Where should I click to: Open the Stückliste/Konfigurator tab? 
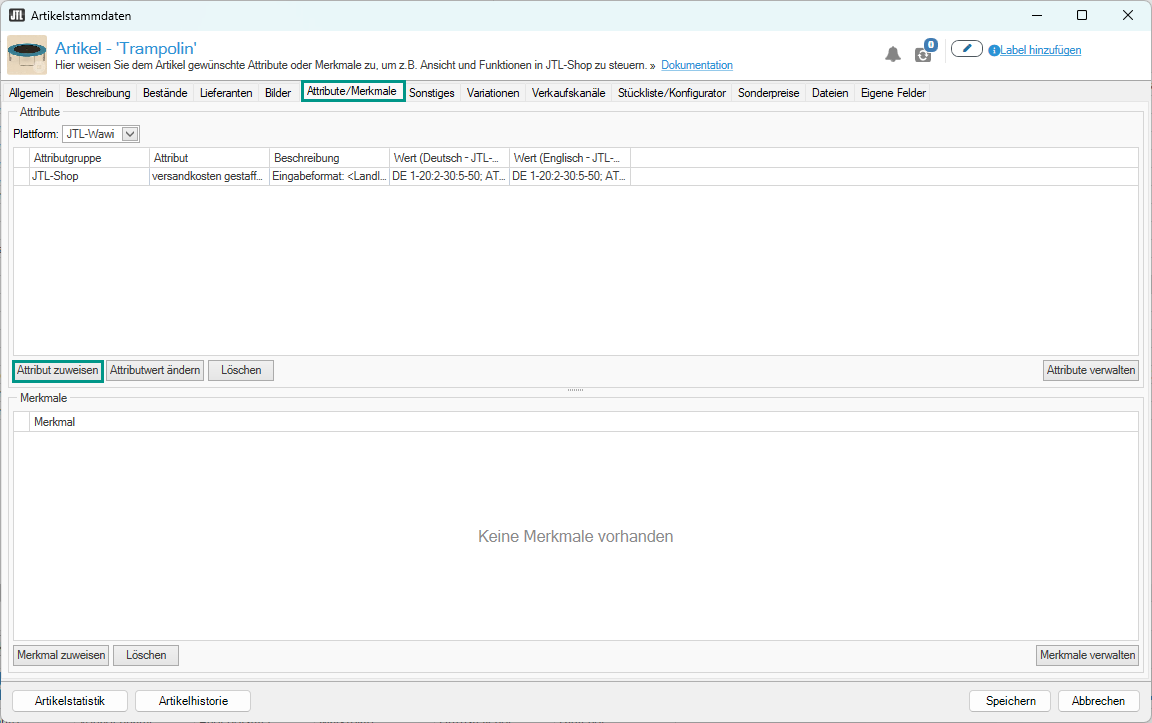[x=672, y=93]
